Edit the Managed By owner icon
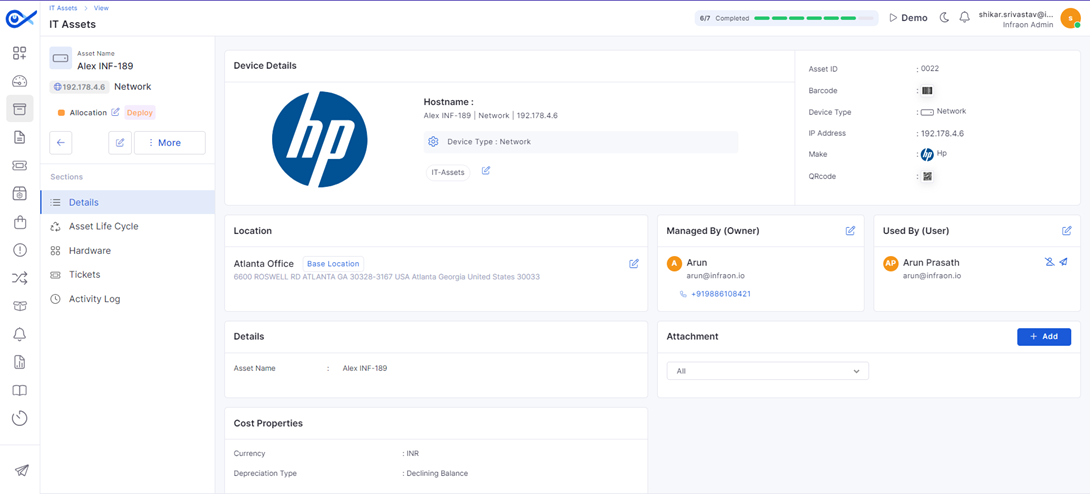Viewport: 1090px width, 494px height. click(850, 231)
